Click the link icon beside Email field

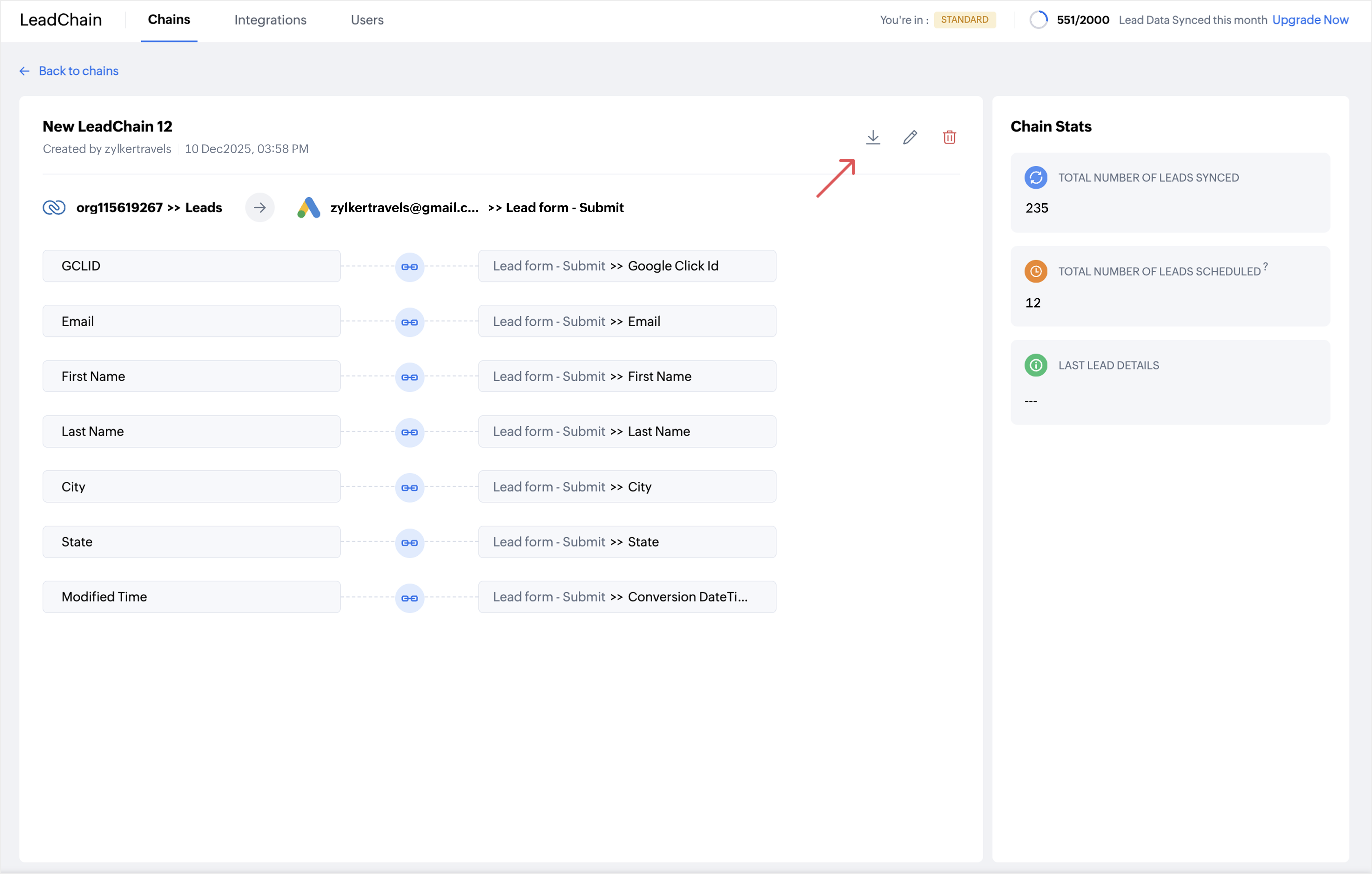[410, 322]
